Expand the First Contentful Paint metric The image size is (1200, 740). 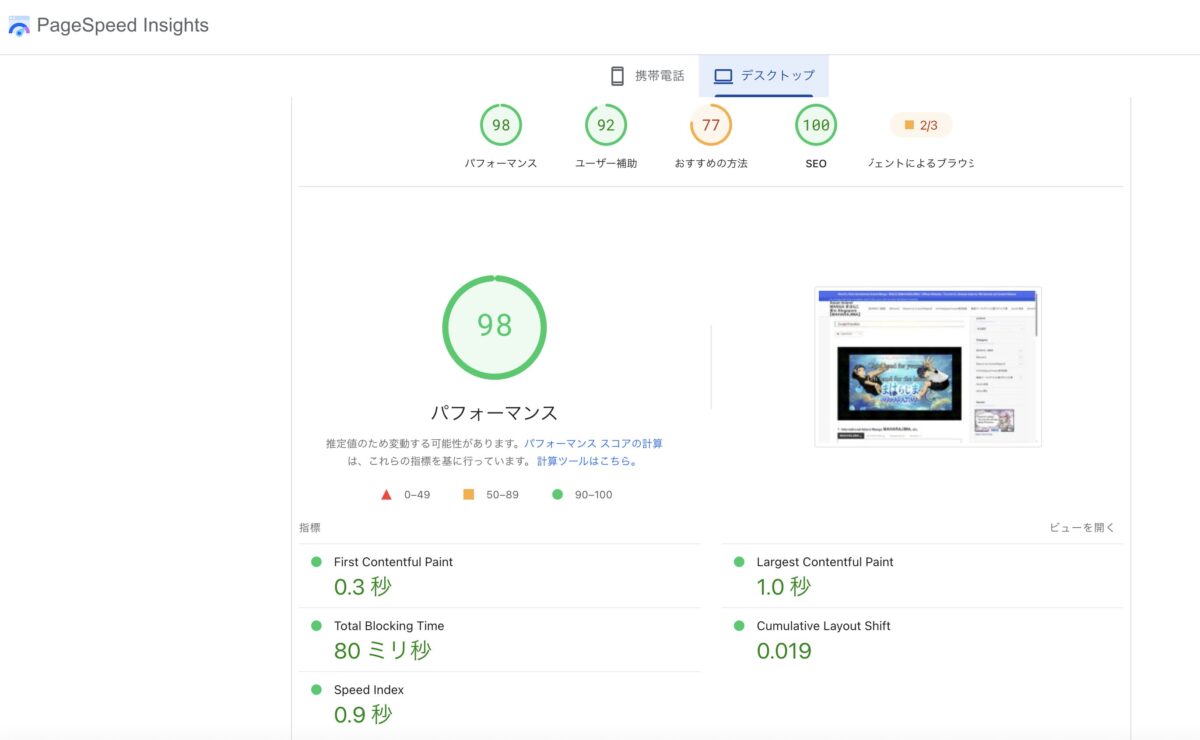499,576
